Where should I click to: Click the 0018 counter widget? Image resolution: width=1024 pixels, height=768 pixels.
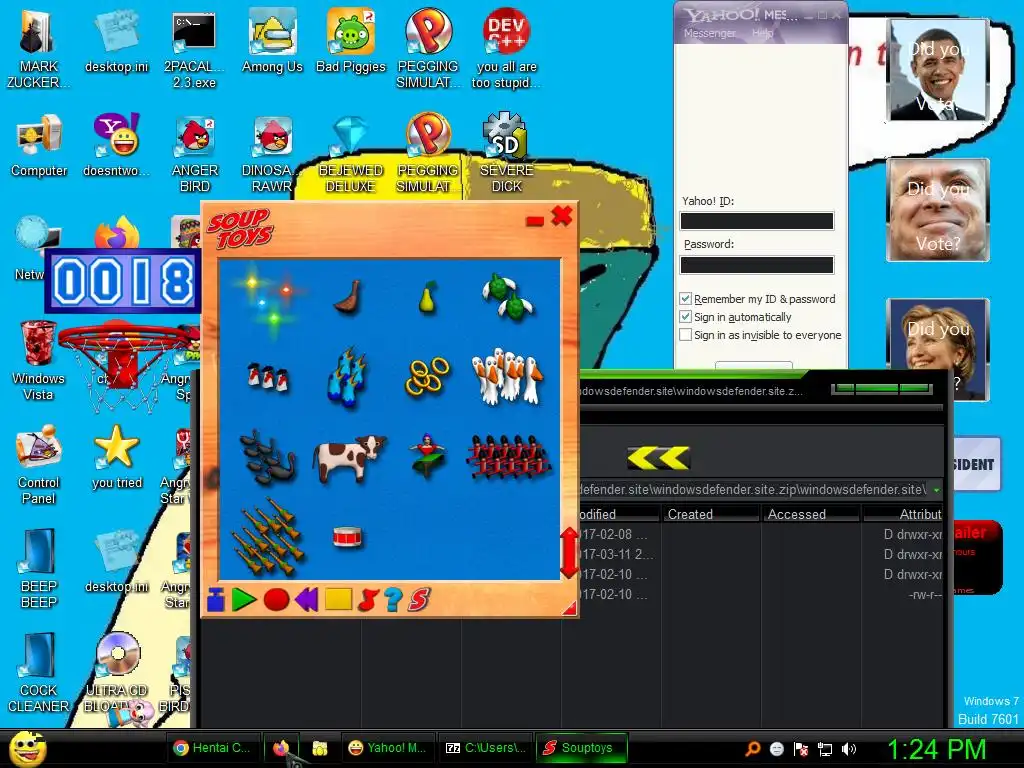pyautogui.click(x=123, y=281)
